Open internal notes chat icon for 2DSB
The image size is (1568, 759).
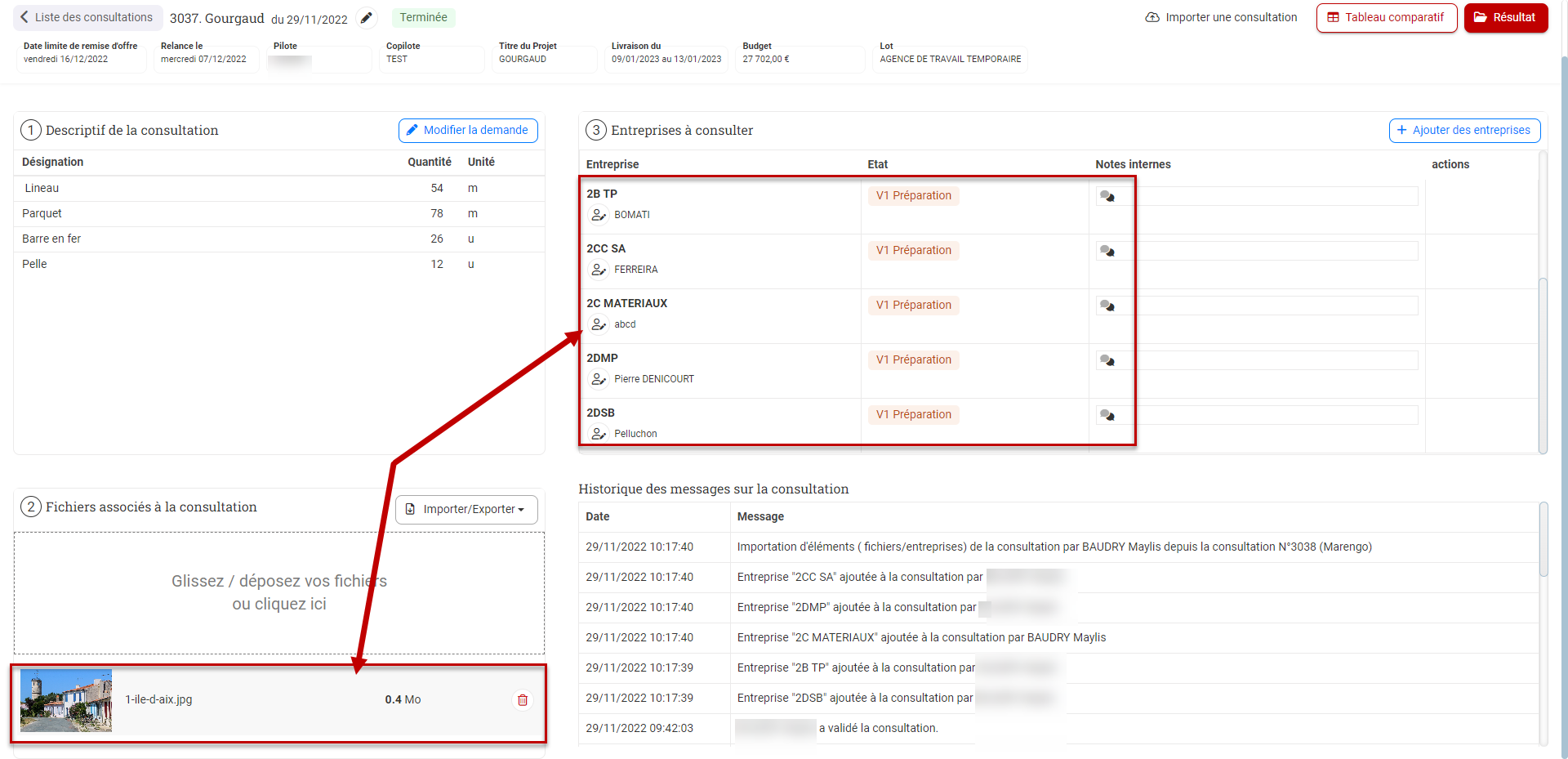pyautogui.click(x=1107, y=415)
